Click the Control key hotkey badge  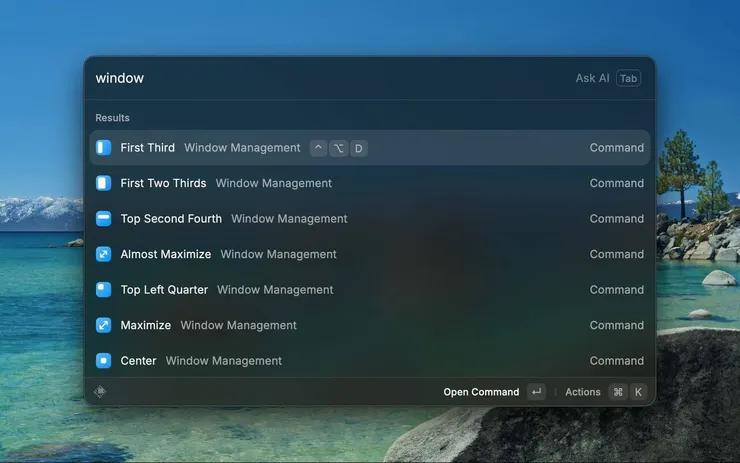coord(319,148)
